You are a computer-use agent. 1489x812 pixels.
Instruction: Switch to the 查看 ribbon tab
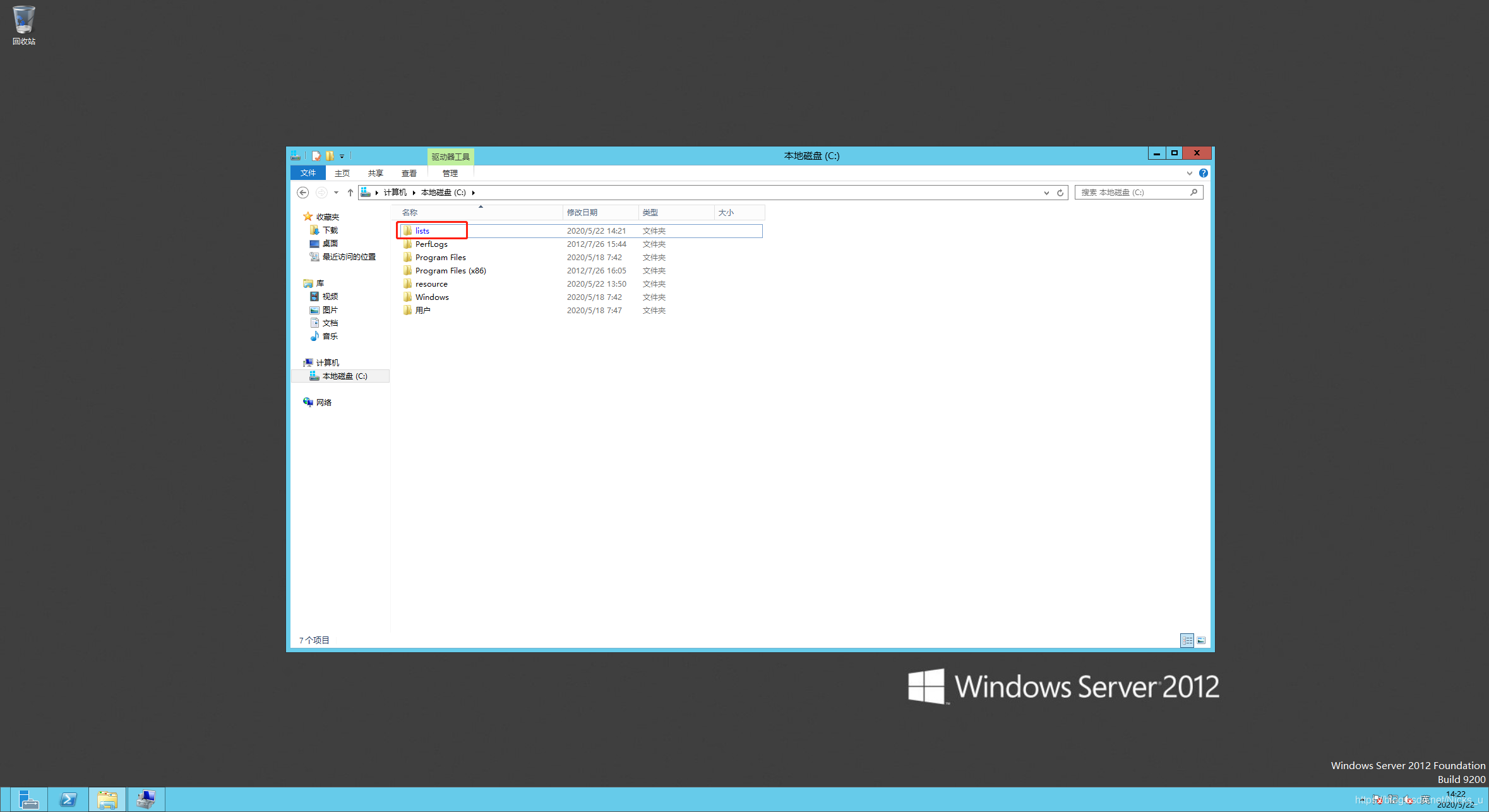[x=409, y=173]
